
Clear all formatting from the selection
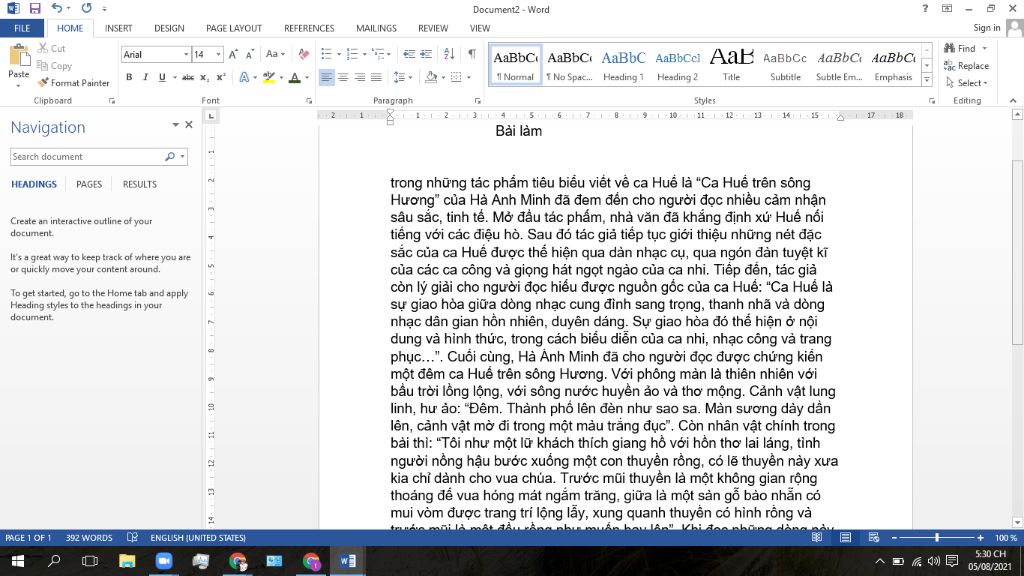click(x=304, y=54)
